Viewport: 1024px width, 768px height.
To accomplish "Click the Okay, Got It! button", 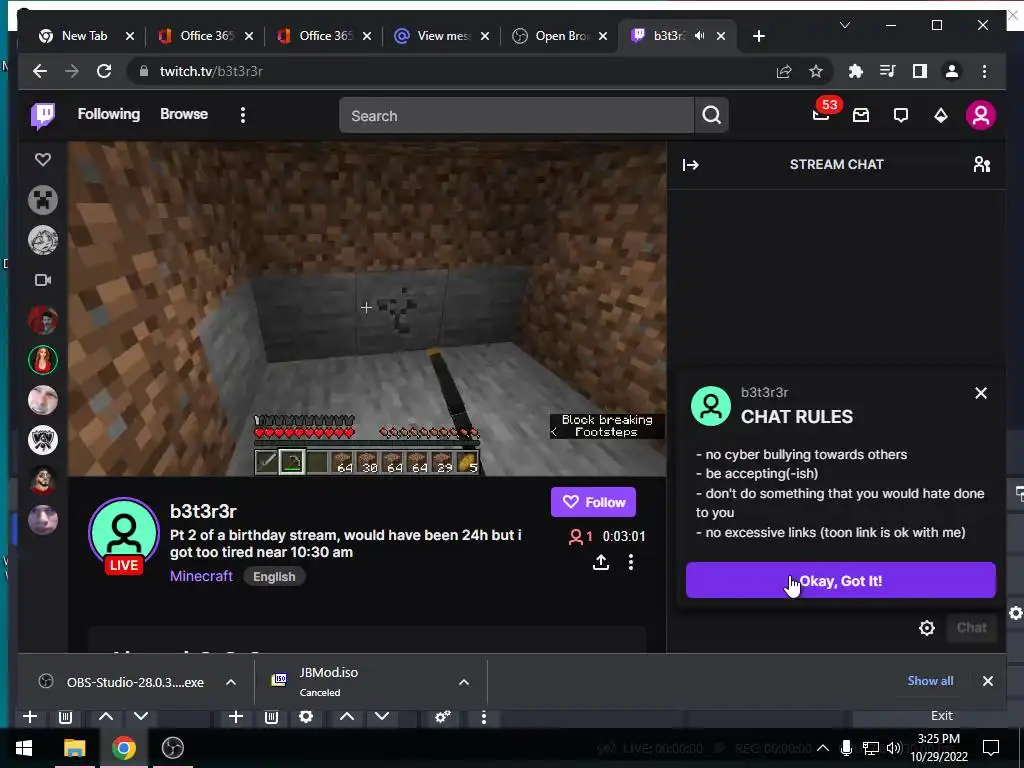I will tap(840, 580).
